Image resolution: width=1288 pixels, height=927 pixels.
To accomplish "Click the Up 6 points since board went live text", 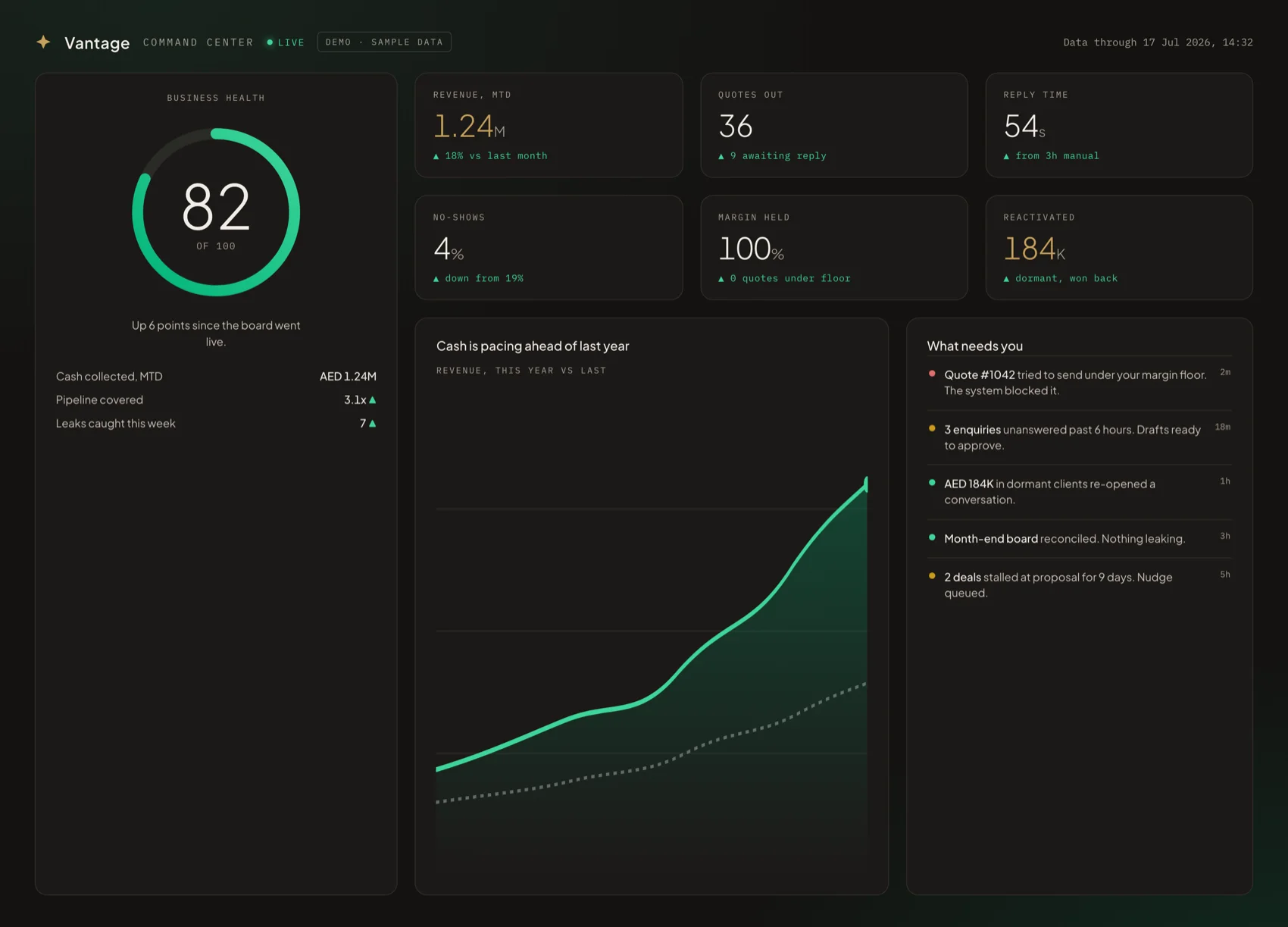I will [x=216, y=334].
